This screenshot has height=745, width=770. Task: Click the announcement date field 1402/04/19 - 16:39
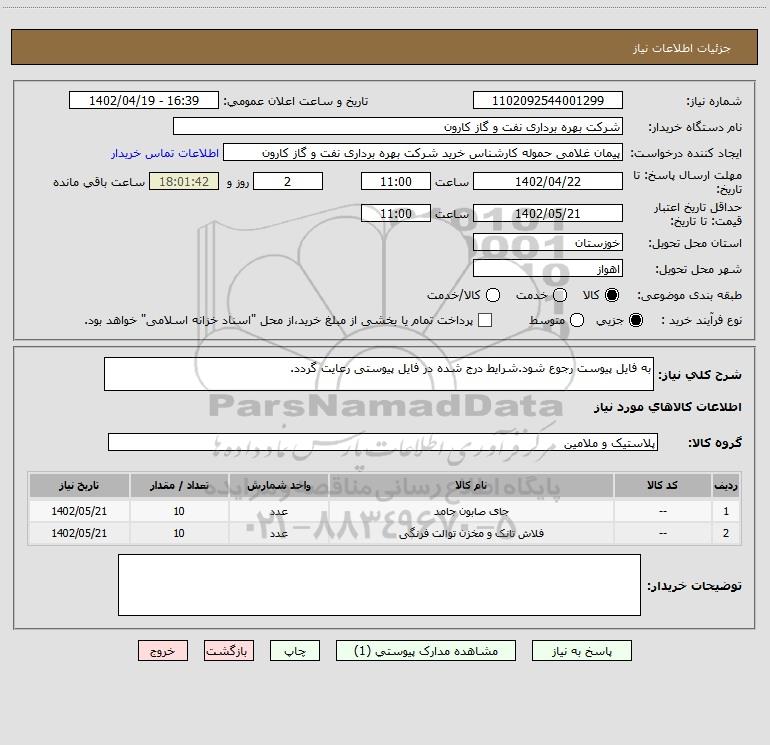tap(144, 100)
